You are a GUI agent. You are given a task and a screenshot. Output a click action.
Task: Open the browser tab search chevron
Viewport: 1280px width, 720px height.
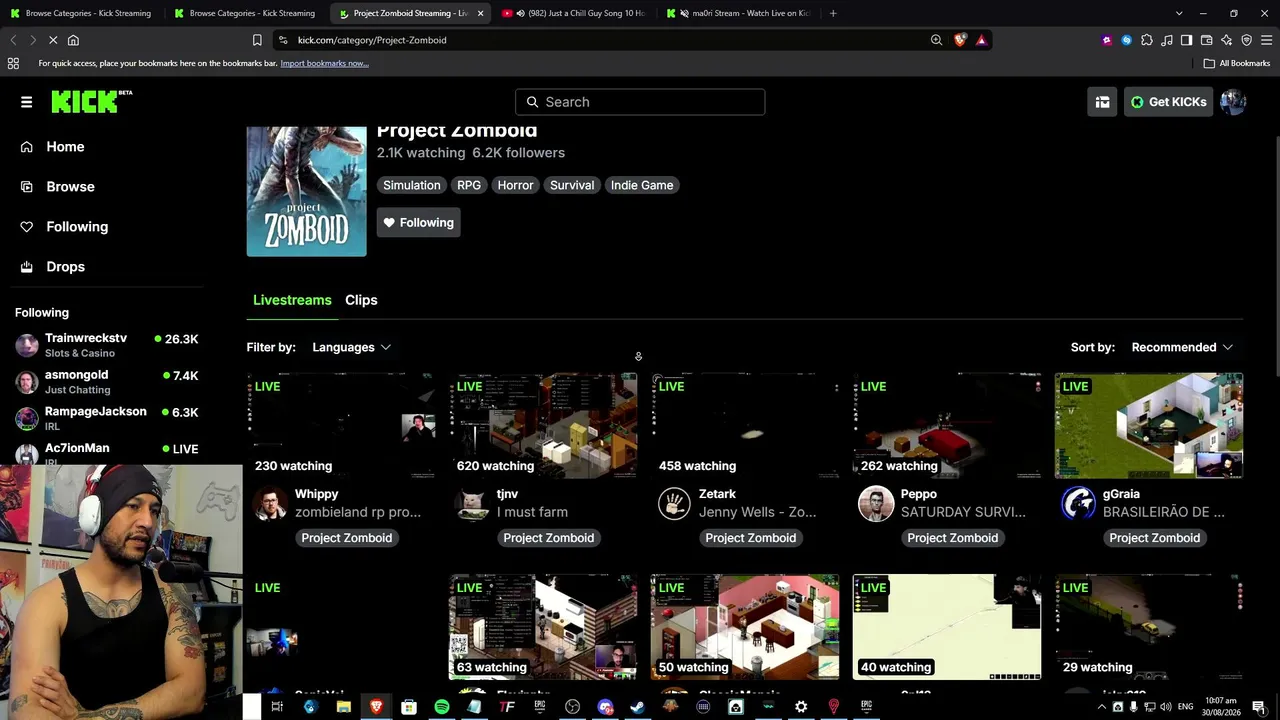pos(1179,13)
